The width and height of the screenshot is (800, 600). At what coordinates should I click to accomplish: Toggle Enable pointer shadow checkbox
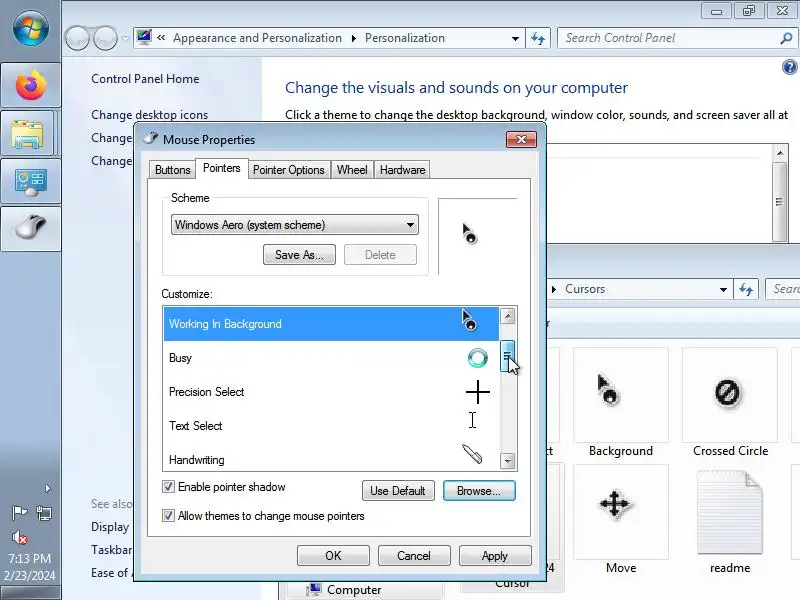pyautogui.click(x=168, y=487)
